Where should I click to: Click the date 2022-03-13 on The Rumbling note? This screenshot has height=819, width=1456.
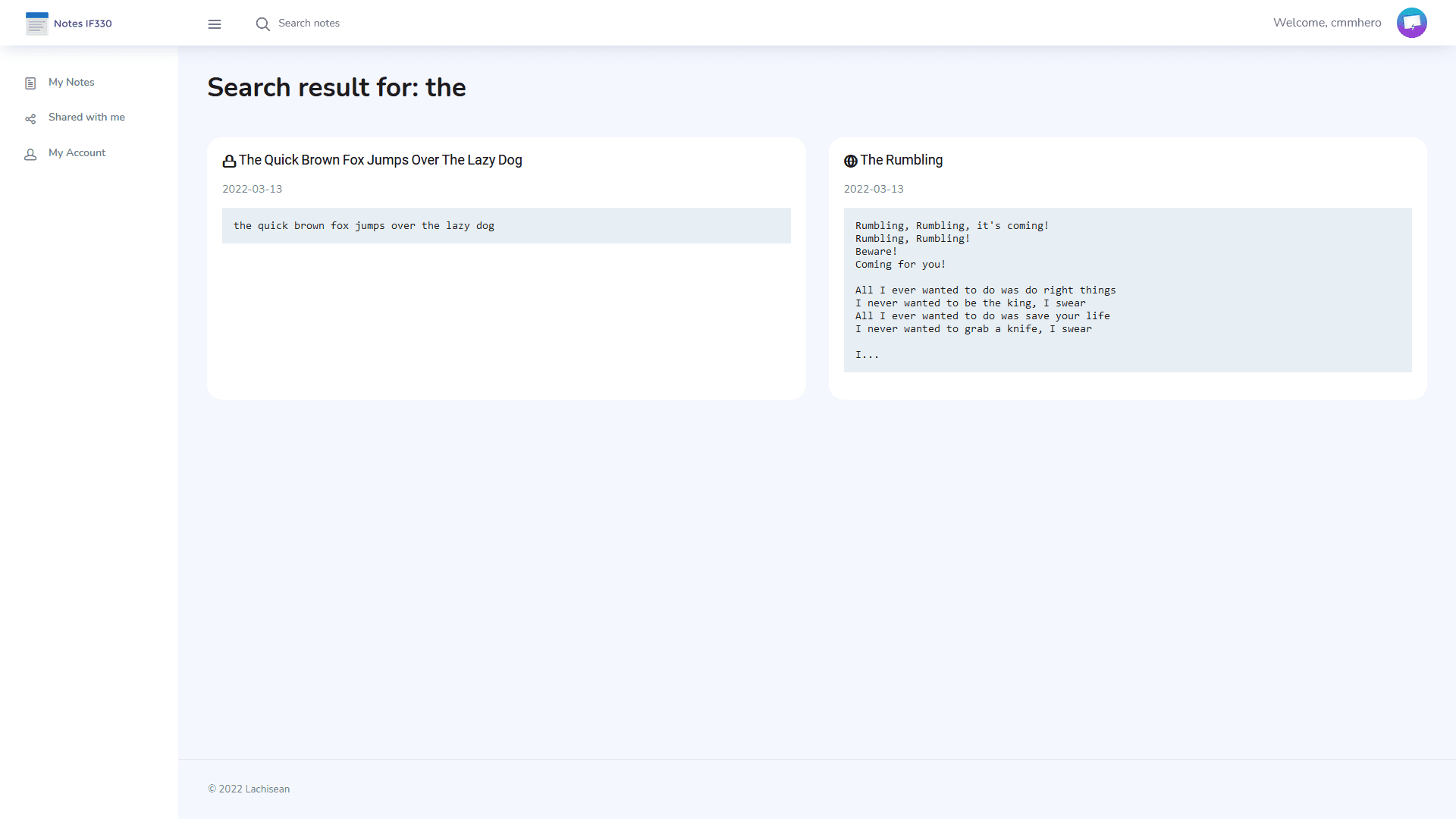coord(874,189)
